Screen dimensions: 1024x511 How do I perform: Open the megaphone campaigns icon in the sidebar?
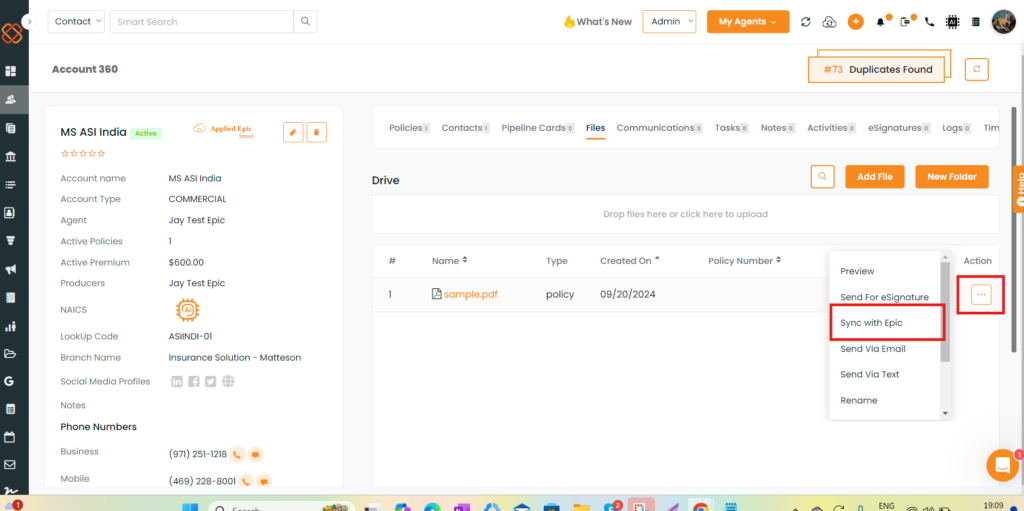coord(10,269)
